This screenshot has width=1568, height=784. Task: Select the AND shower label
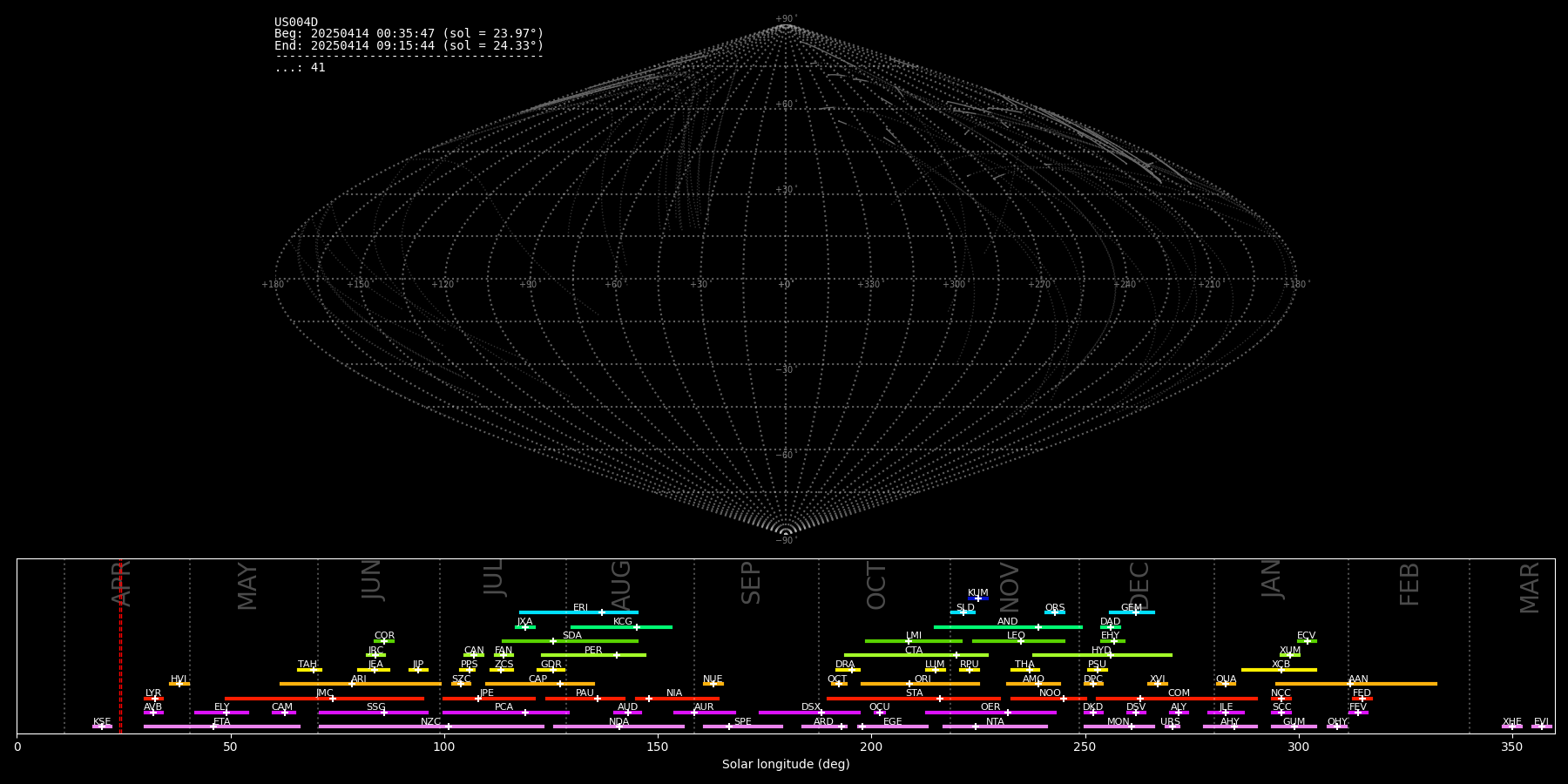[1008, 621]
